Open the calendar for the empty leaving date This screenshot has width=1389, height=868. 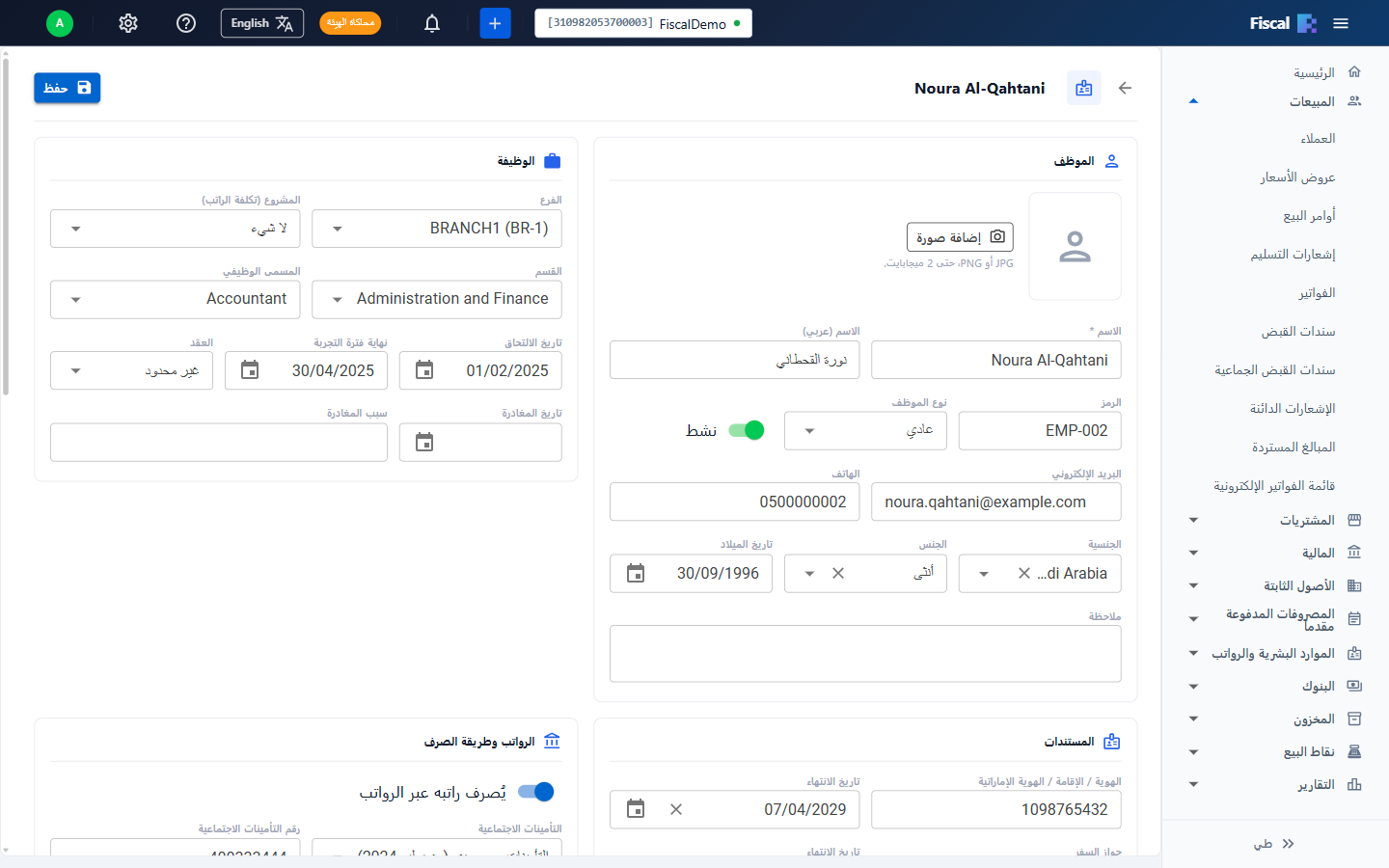pyautogui.click(x=424, y=442)
